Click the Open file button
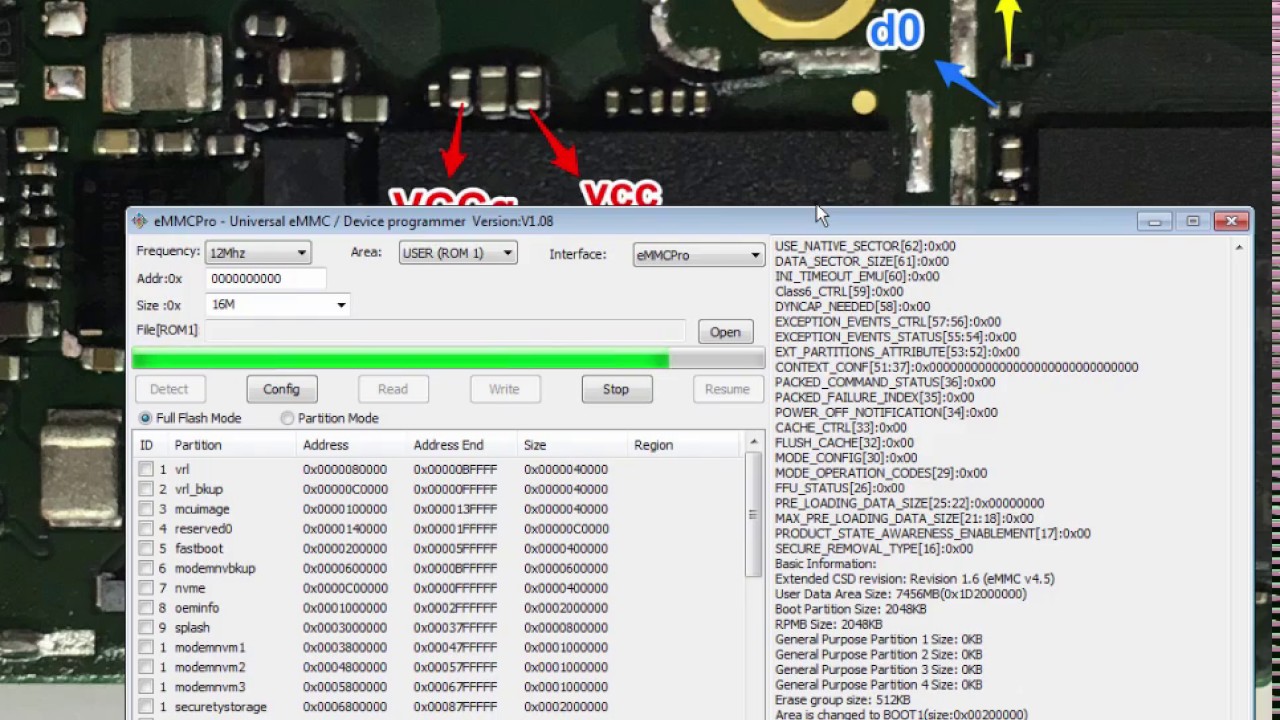Viewport: 1280px width, 720px height. pyautogui.click(x=725, y=332)
